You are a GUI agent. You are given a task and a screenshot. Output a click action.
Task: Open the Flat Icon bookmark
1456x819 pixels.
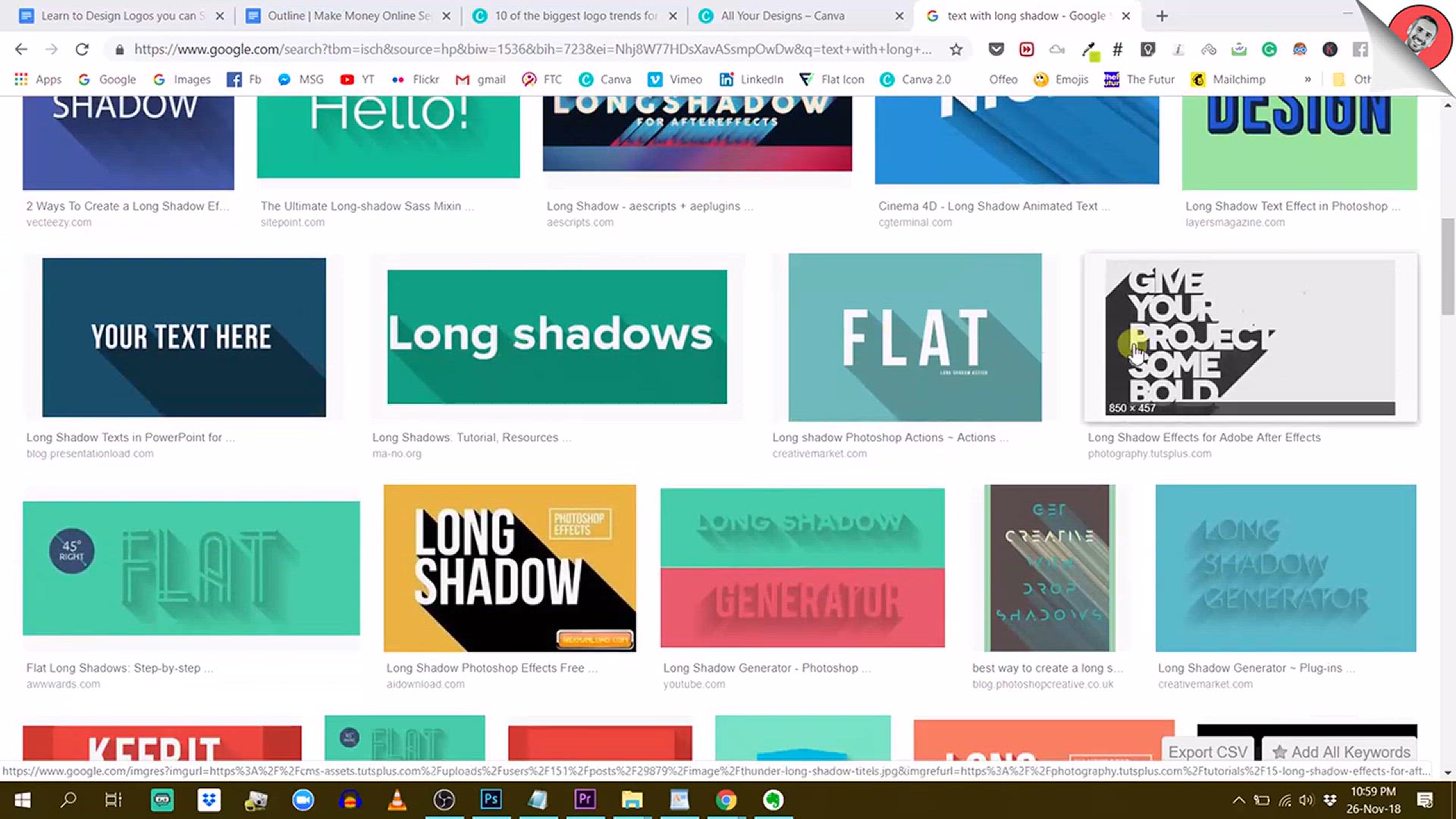[x=832, y=79]
